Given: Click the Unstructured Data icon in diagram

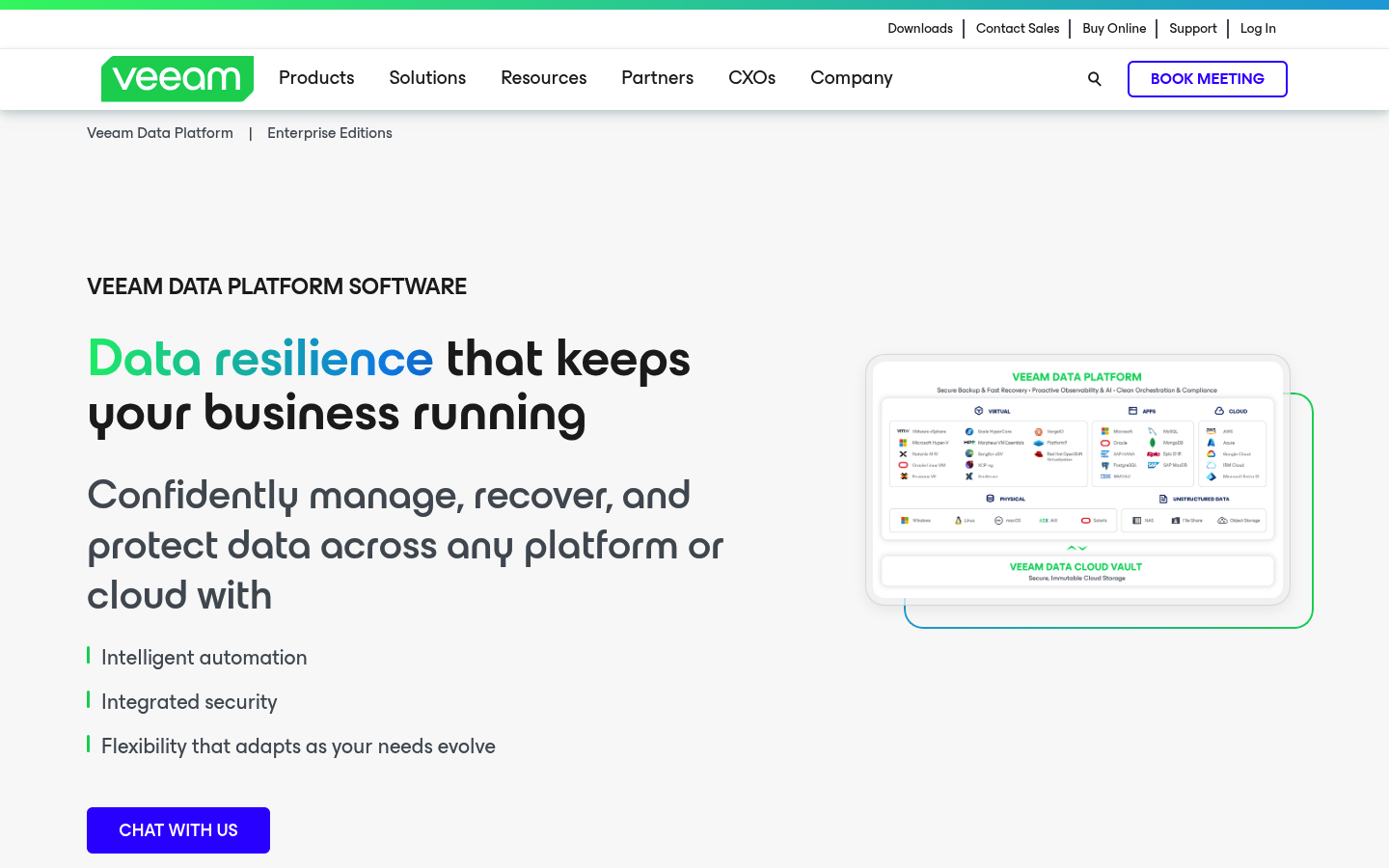Looking at the screenshot, I should click(1163, 499).
